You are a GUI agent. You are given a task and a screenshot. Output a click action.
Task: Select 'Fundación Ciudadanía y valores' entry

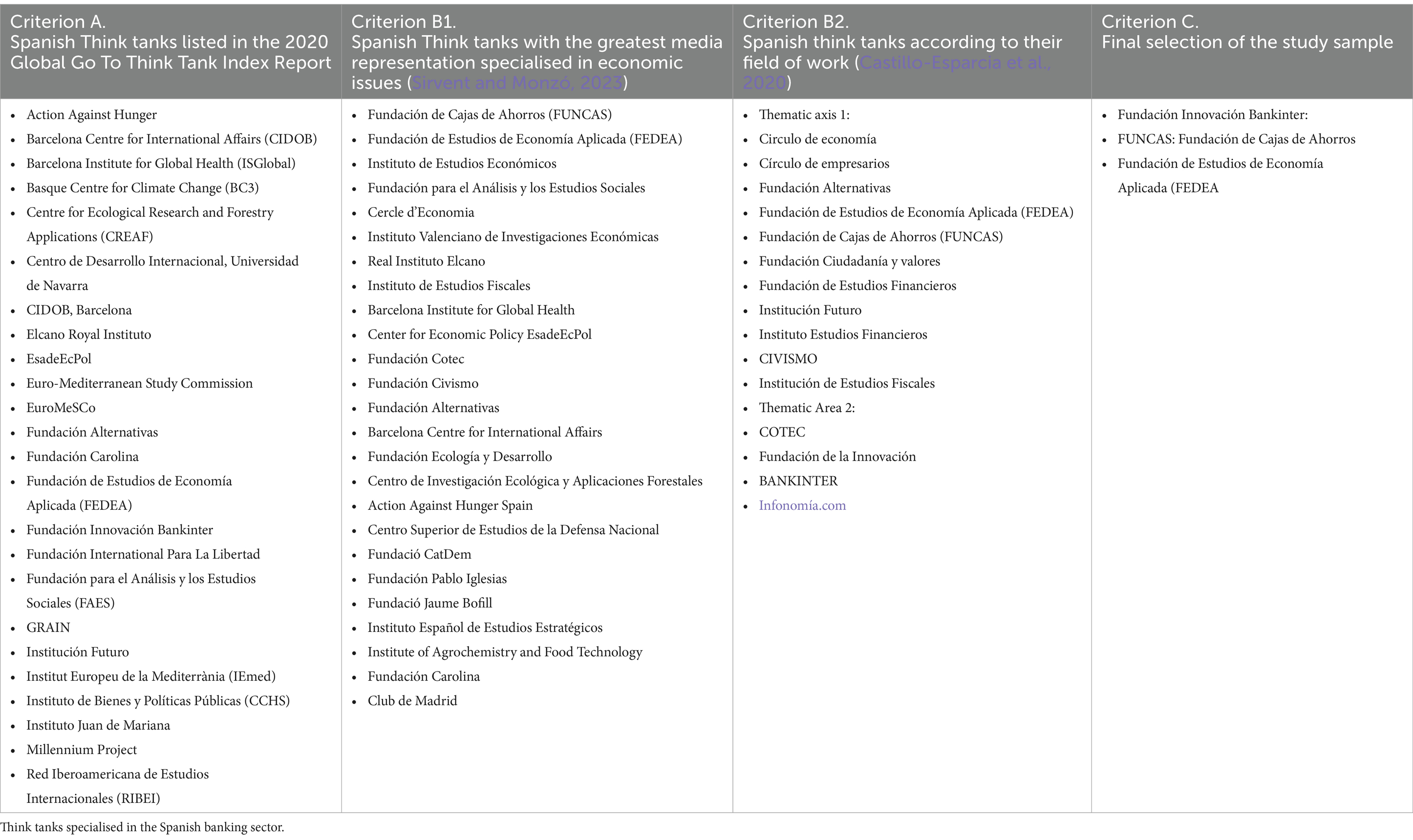tap(849, 261)
